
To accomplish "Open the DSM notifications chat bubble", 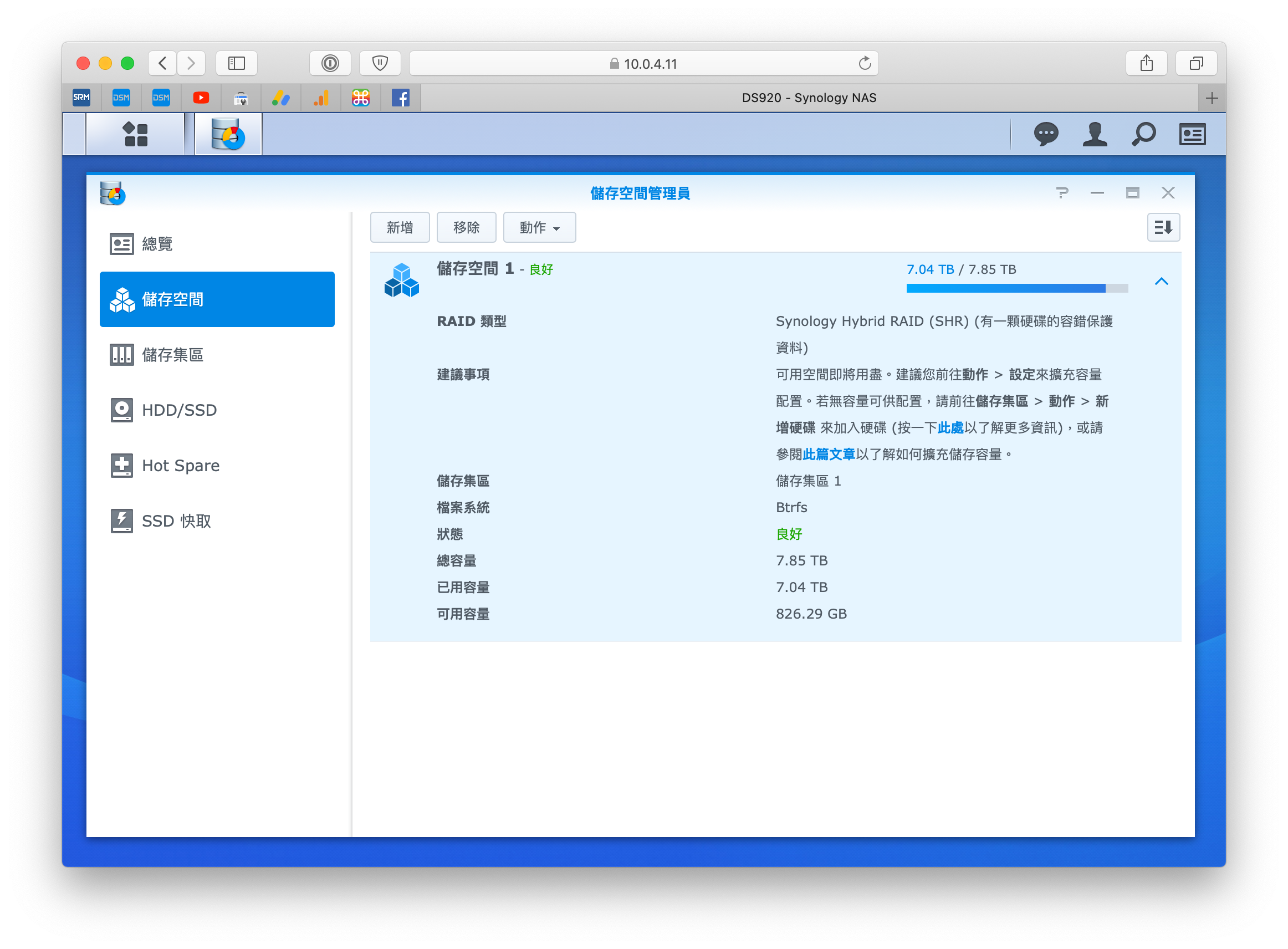I will coord(1046,134).
